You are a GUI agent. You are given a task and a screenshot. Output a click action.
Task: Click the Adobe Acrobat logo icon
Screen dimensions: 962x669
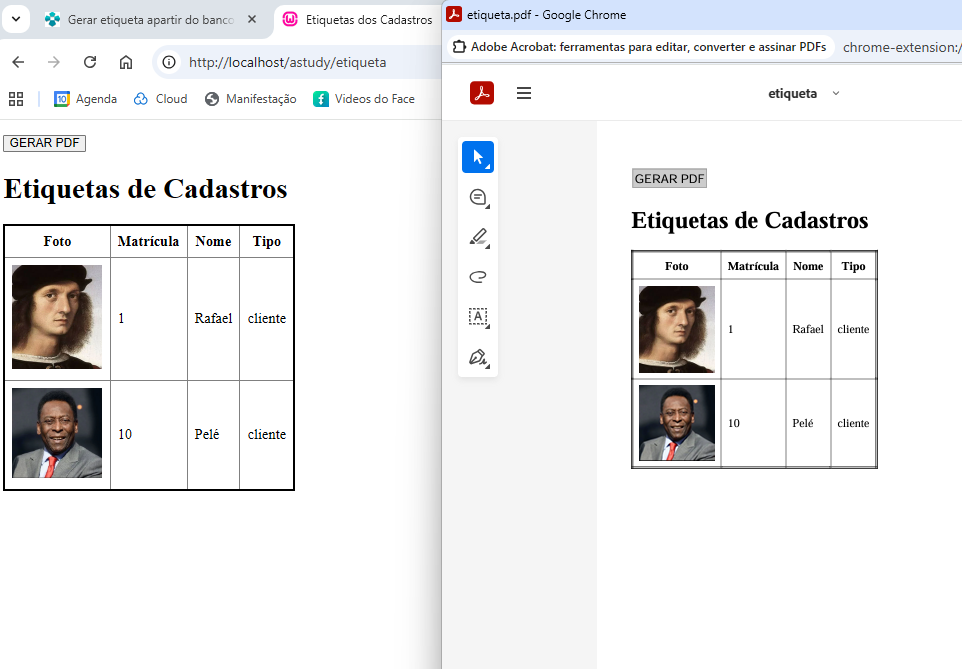click(x=482, y=93)
